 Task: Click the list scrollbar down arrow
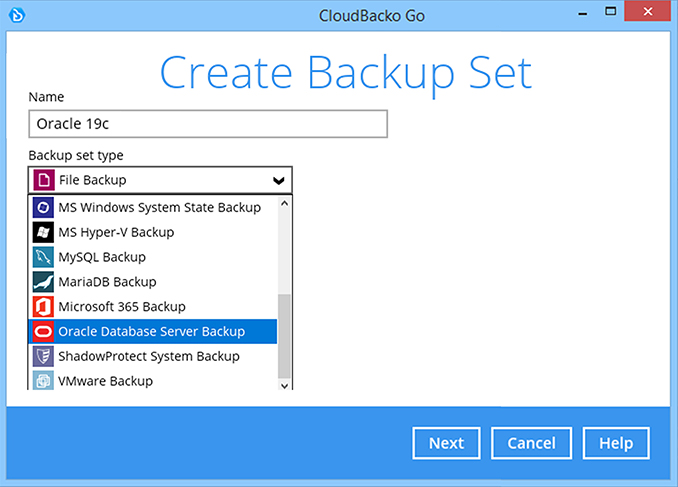click(x=284, y=385)
